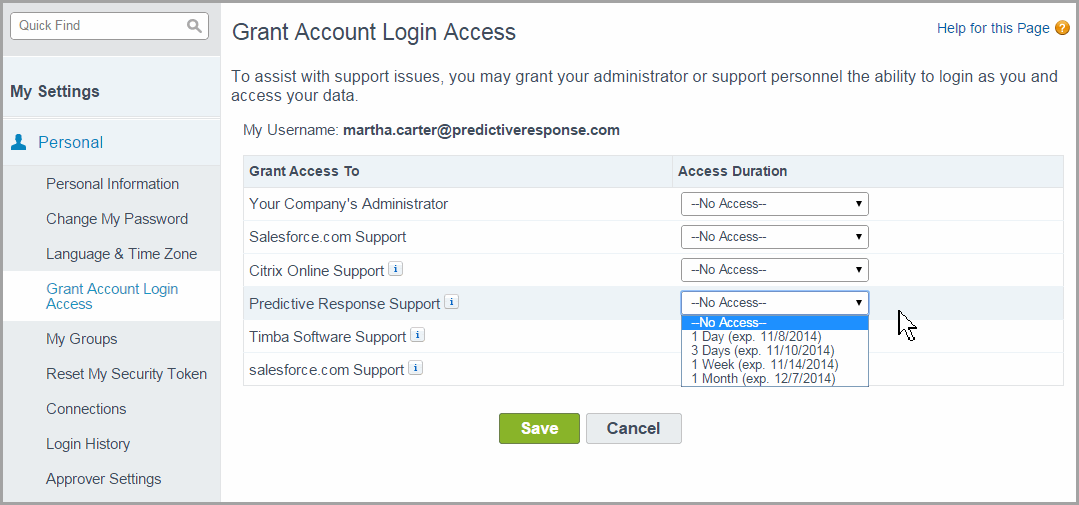Open Personal Information settings page

pos(112,184)
